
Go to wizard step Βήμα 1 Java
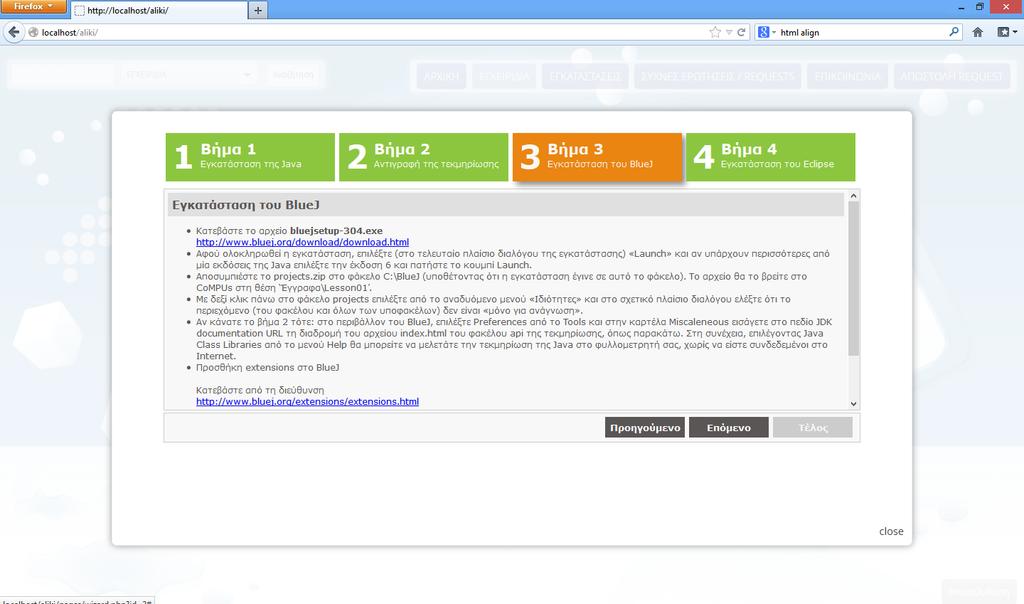pyautogui.click(x=250, y=157)
